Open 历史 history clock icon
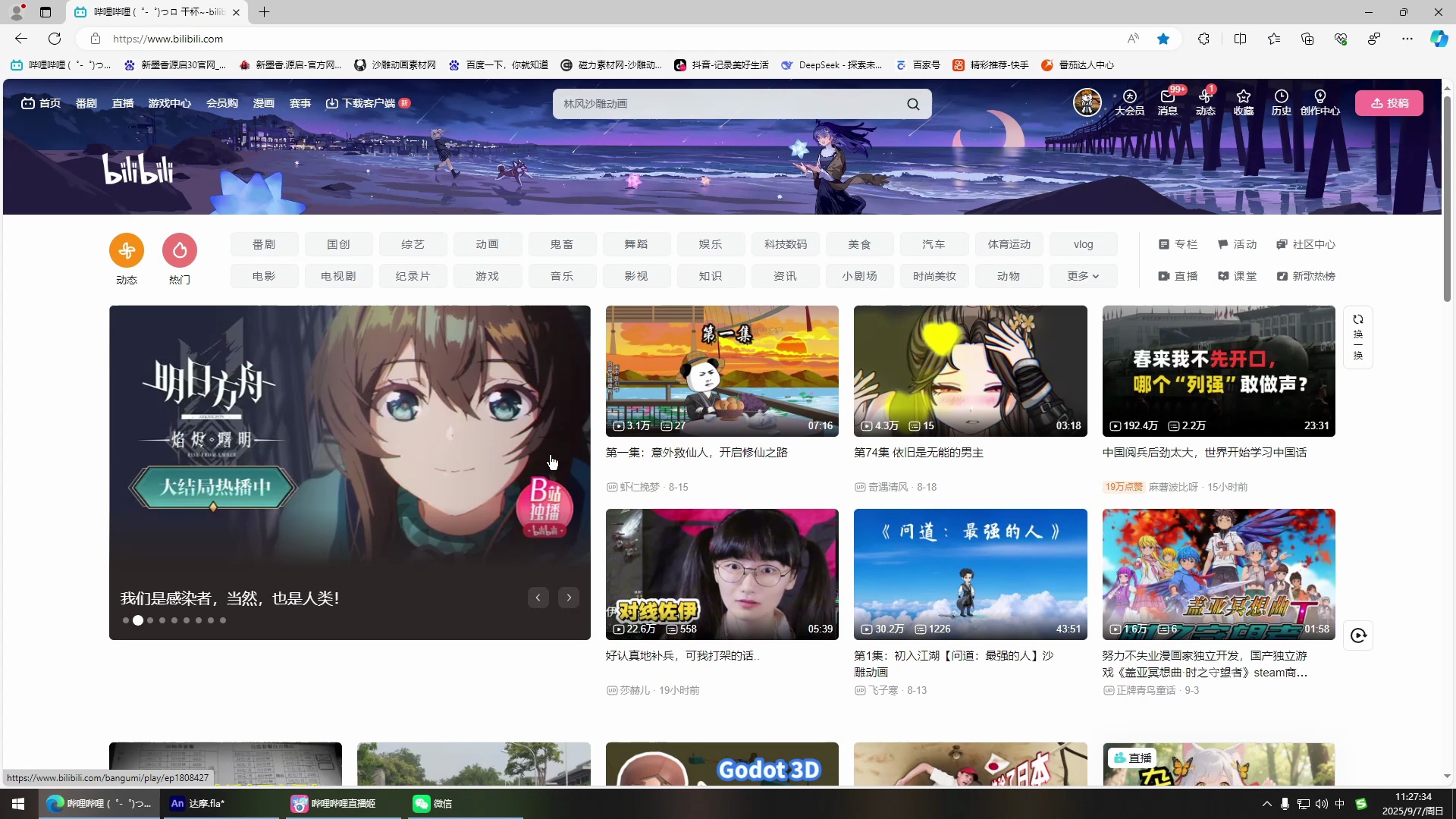Viewport: 1456px width, 819px height. coord(1282,102)
